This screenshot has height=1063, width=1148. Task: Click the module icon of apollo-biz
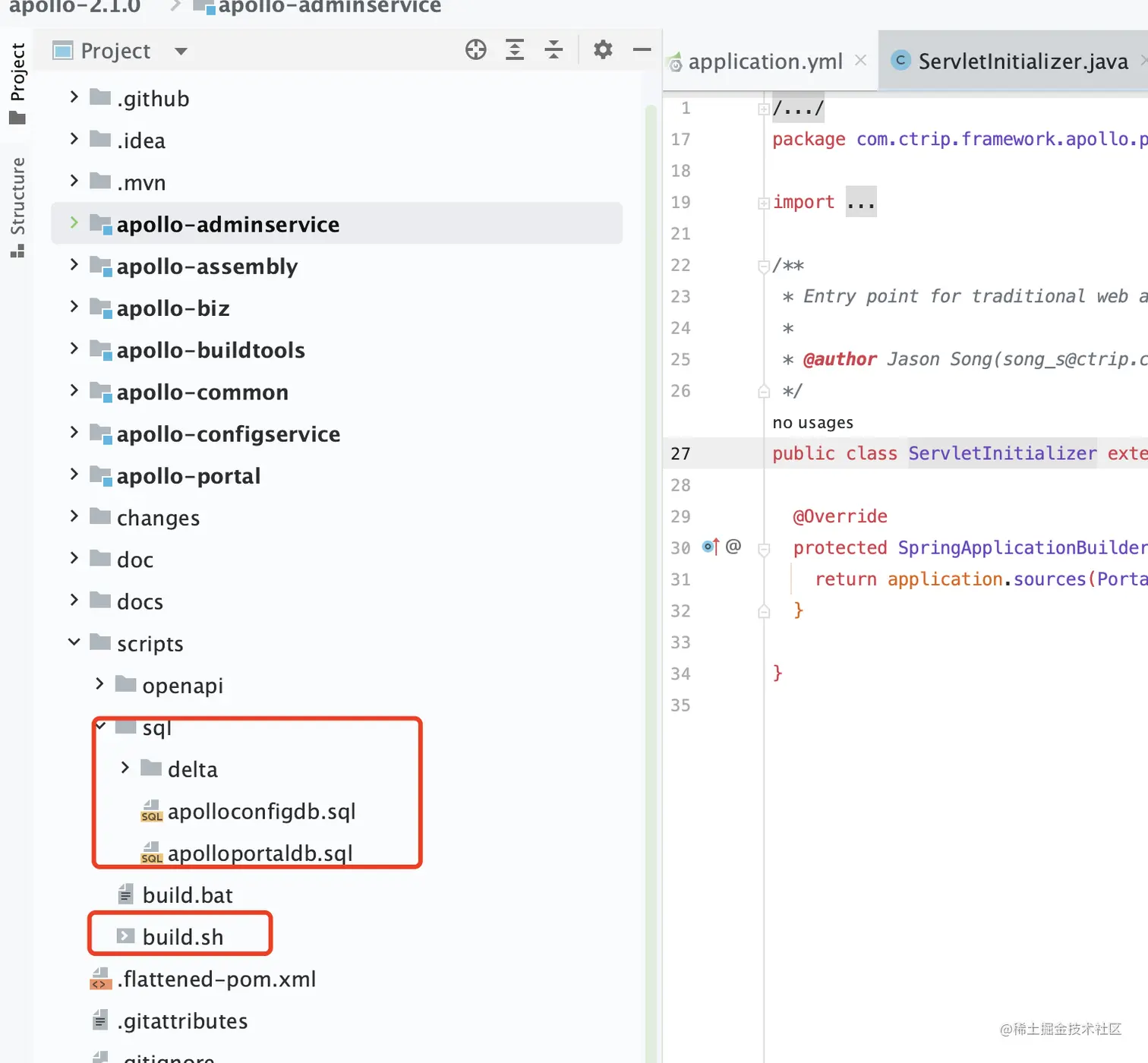[101, 308]
